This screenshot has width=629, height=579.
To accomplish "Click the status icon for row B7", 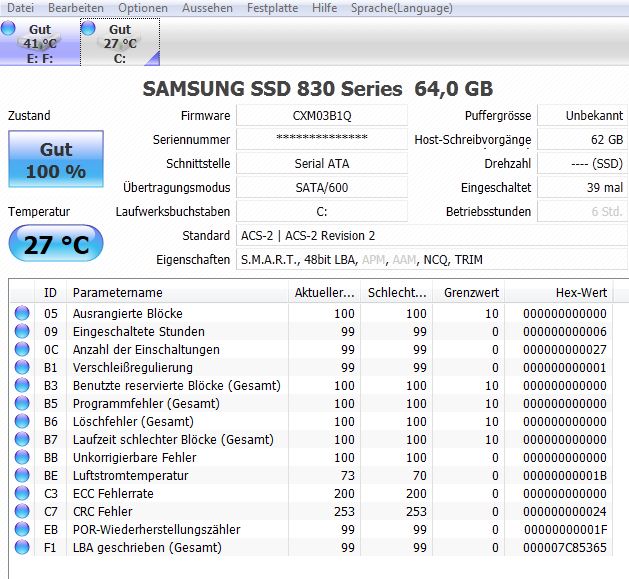I will click(x=22, y=439).
